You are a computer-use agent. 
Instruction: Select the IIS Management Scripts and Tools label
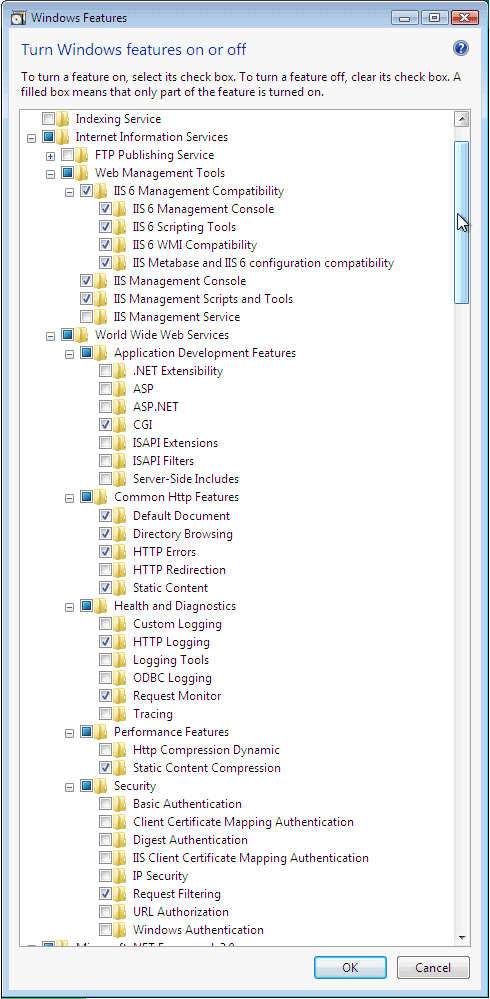[x=203, y=299]
